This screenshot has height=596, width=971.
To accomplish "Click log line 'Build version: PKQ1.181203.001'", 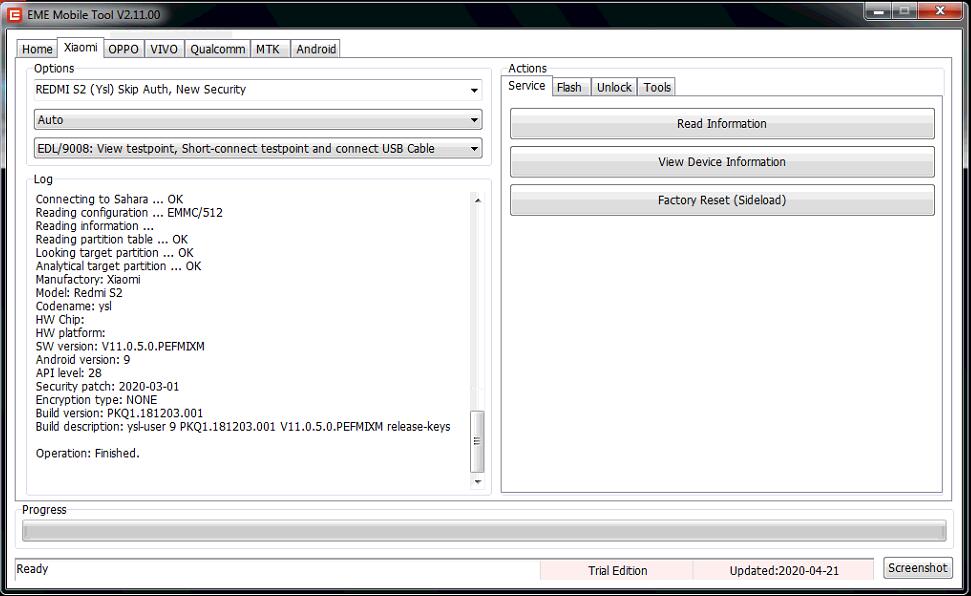I will pyautogui.click(x=120, y=413).
